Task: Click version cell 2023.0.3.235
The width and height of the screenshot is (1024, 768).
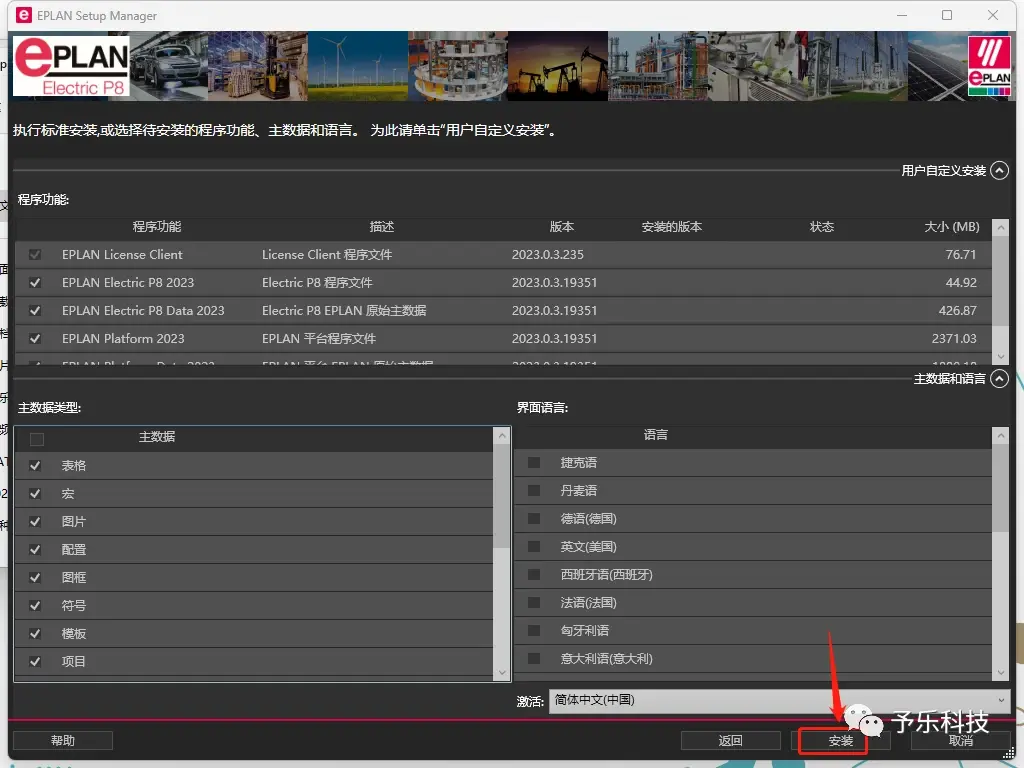Action: coord(547,255)
